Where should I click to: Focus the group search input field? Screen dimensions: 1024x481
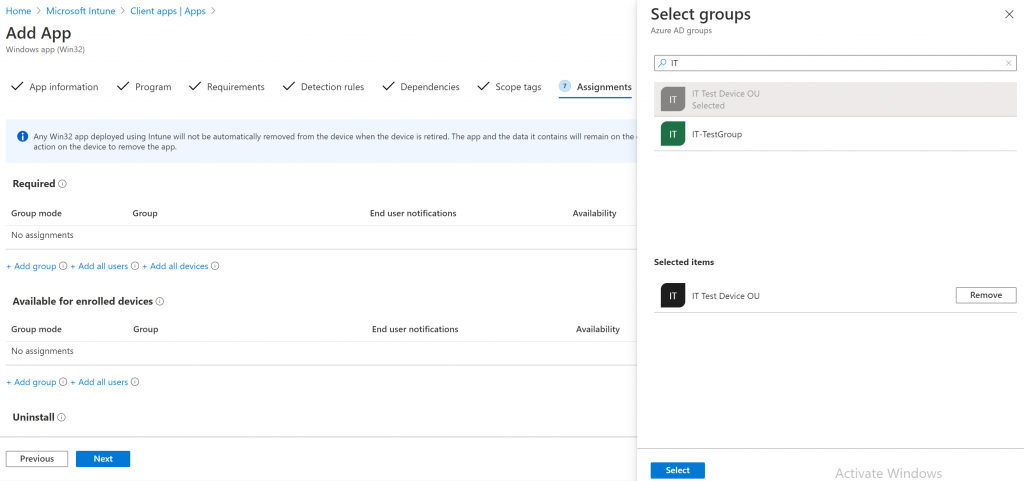(835, 63)
